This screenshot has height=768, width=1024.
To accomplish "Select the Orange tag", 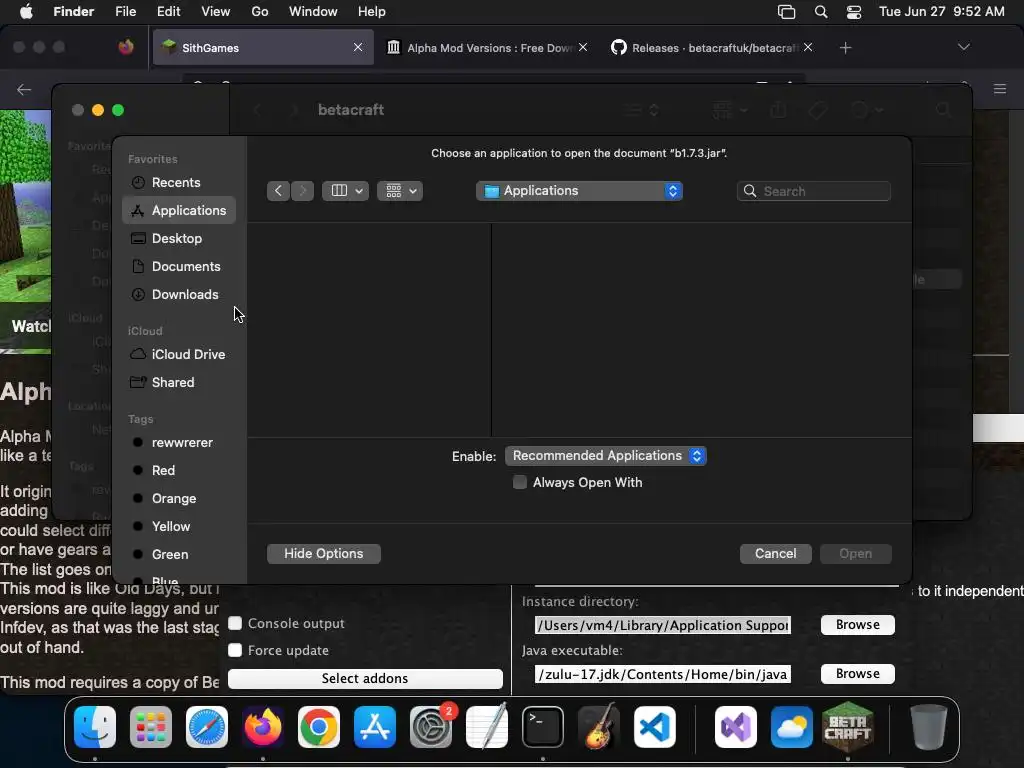I will 179,499.
